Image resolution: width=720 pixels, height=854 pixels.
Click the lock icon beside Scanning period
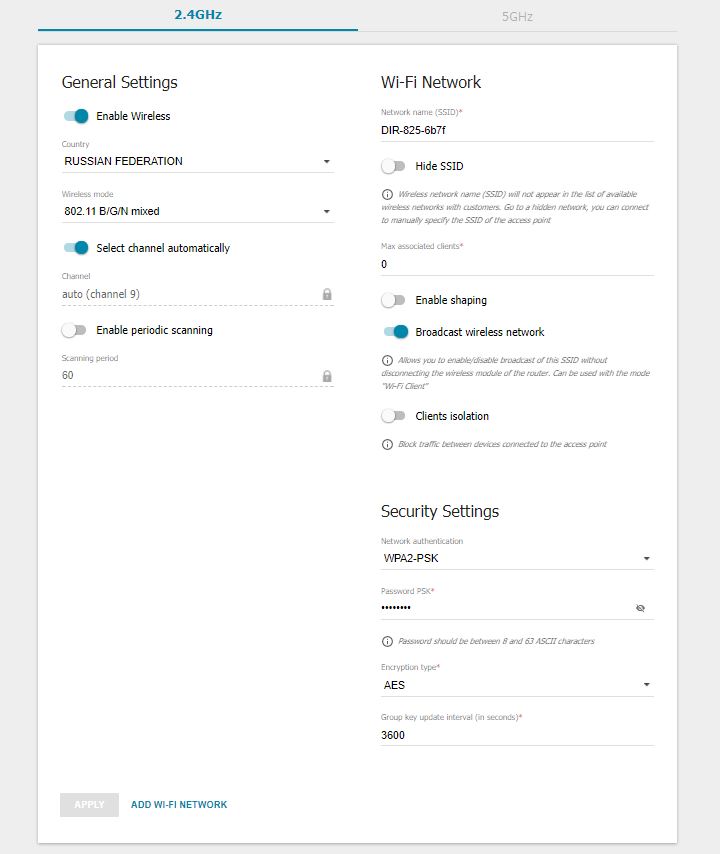(x=327, y=376)
